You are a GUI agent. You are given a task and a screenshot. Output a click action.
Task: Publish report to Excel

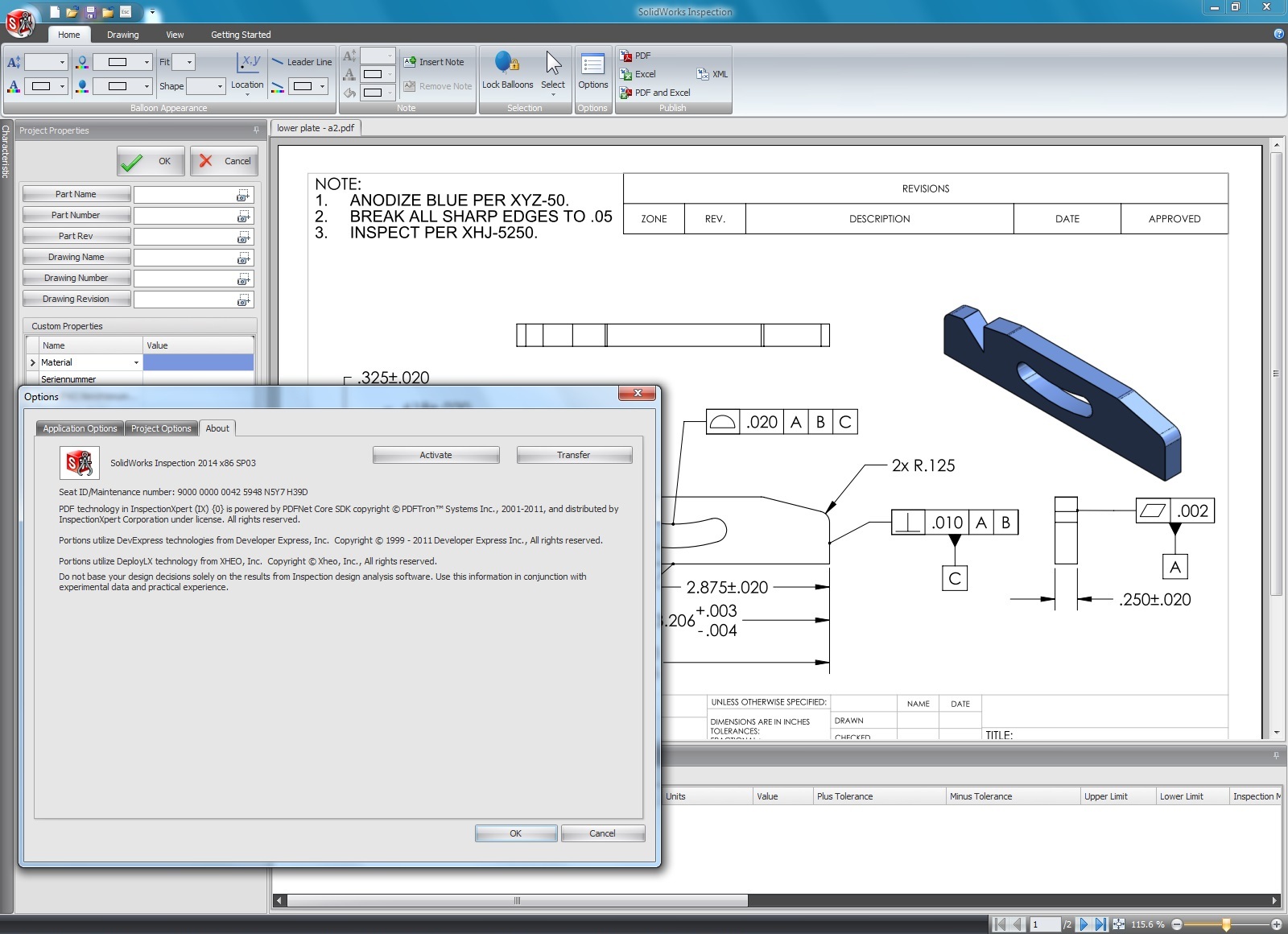point(638,74)
